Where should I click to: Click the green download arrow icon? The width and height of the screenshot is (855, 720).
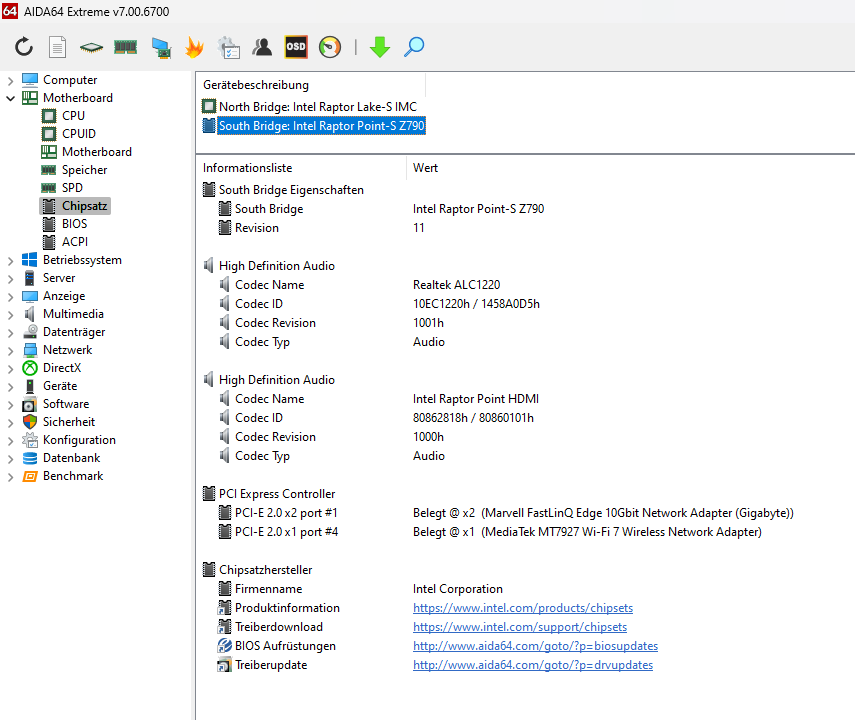pyautogui.click(x=380, y=47)
